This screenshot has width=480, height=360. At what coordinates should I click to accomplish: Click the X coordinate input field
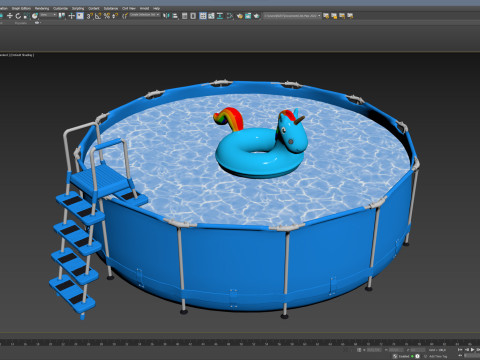pyautogui.click(x=374, y=350)
